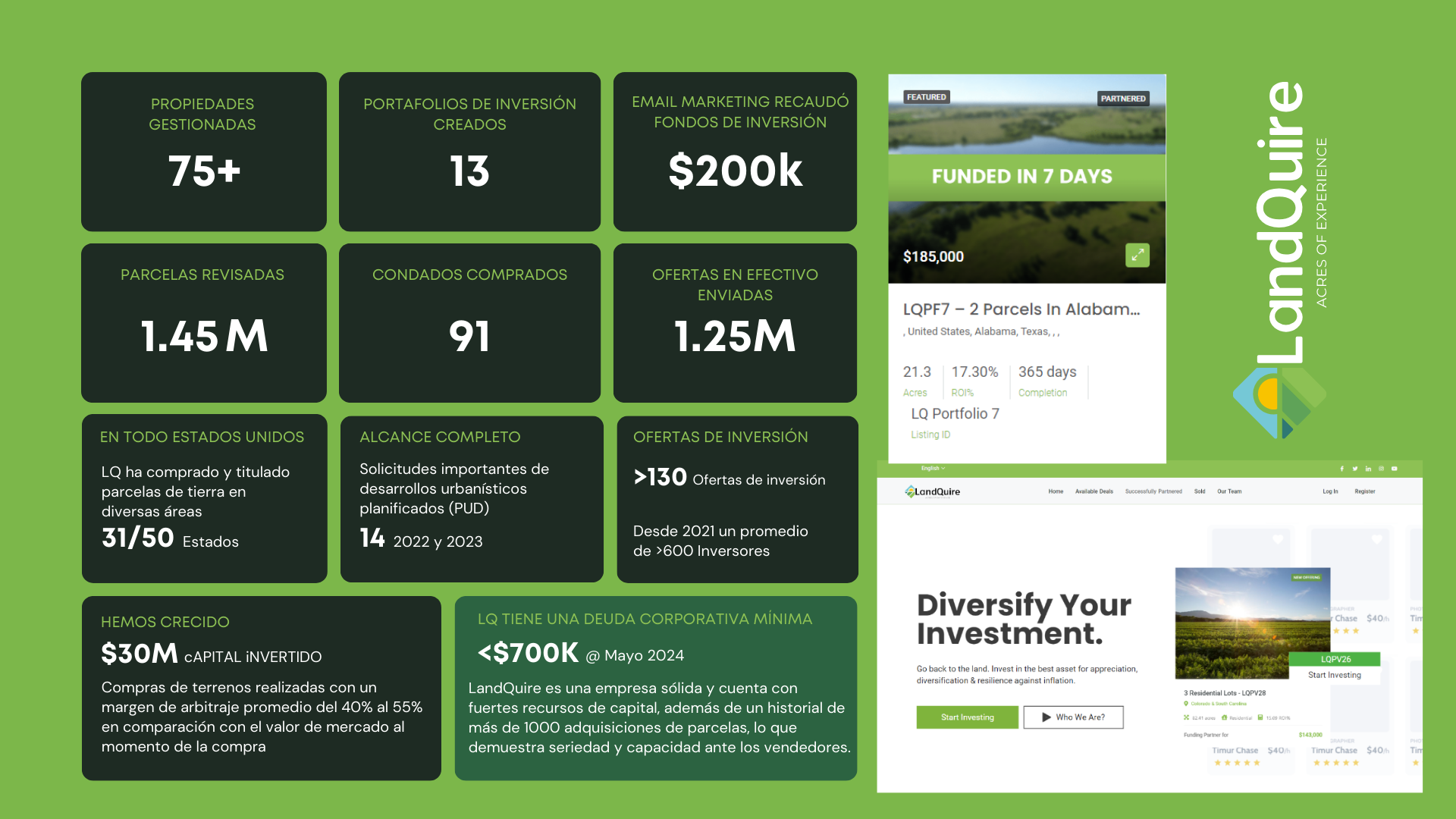Click the LandQuire logo in website navbar
1456x819 pixels.
(x=933, y=491)
